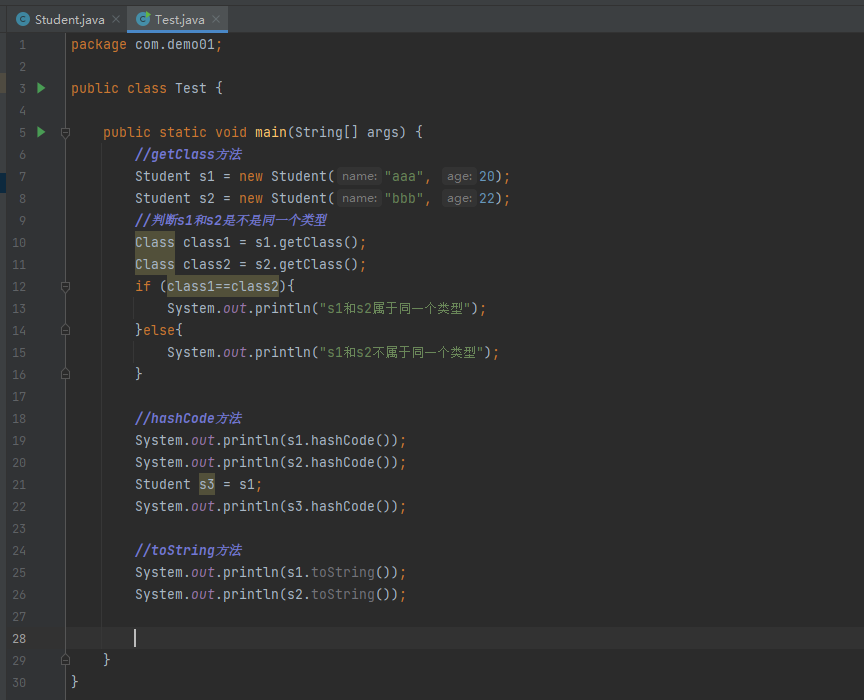Click the main method name
The image size is (864, 700).
click(x=271, y=132)
